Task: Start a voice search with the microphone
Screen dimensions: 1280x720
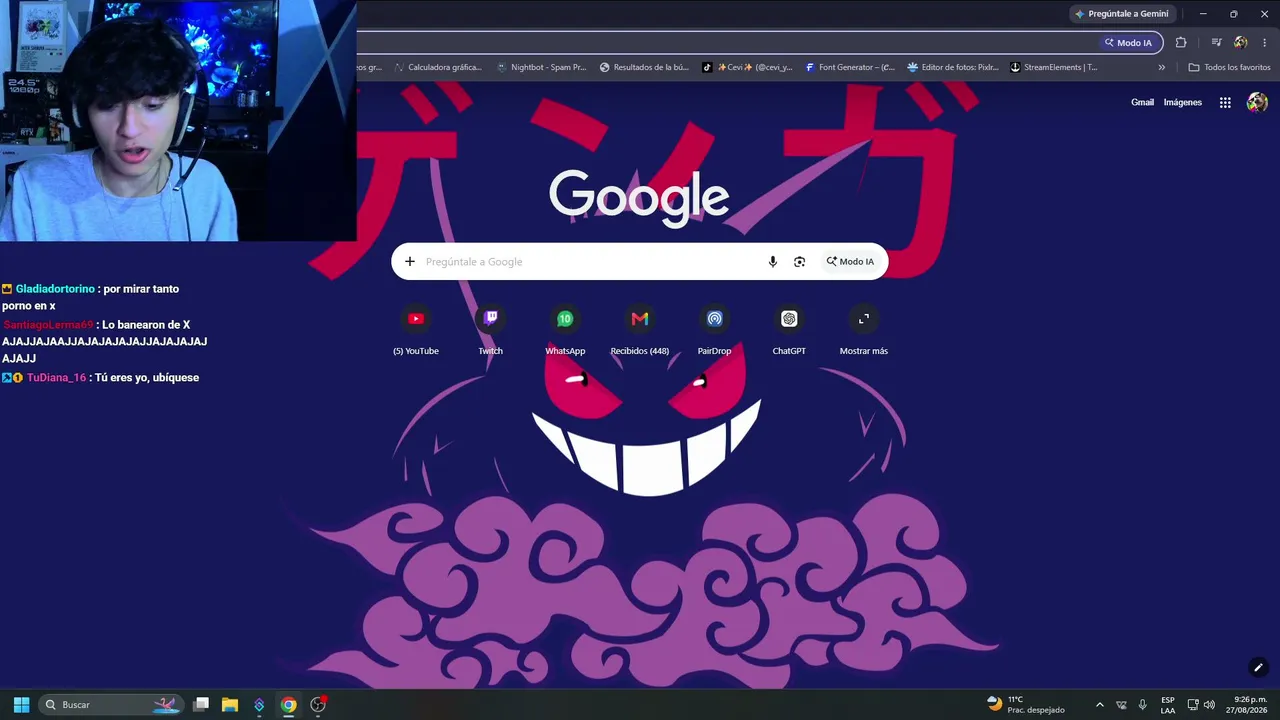Action: tap(772, 262)
